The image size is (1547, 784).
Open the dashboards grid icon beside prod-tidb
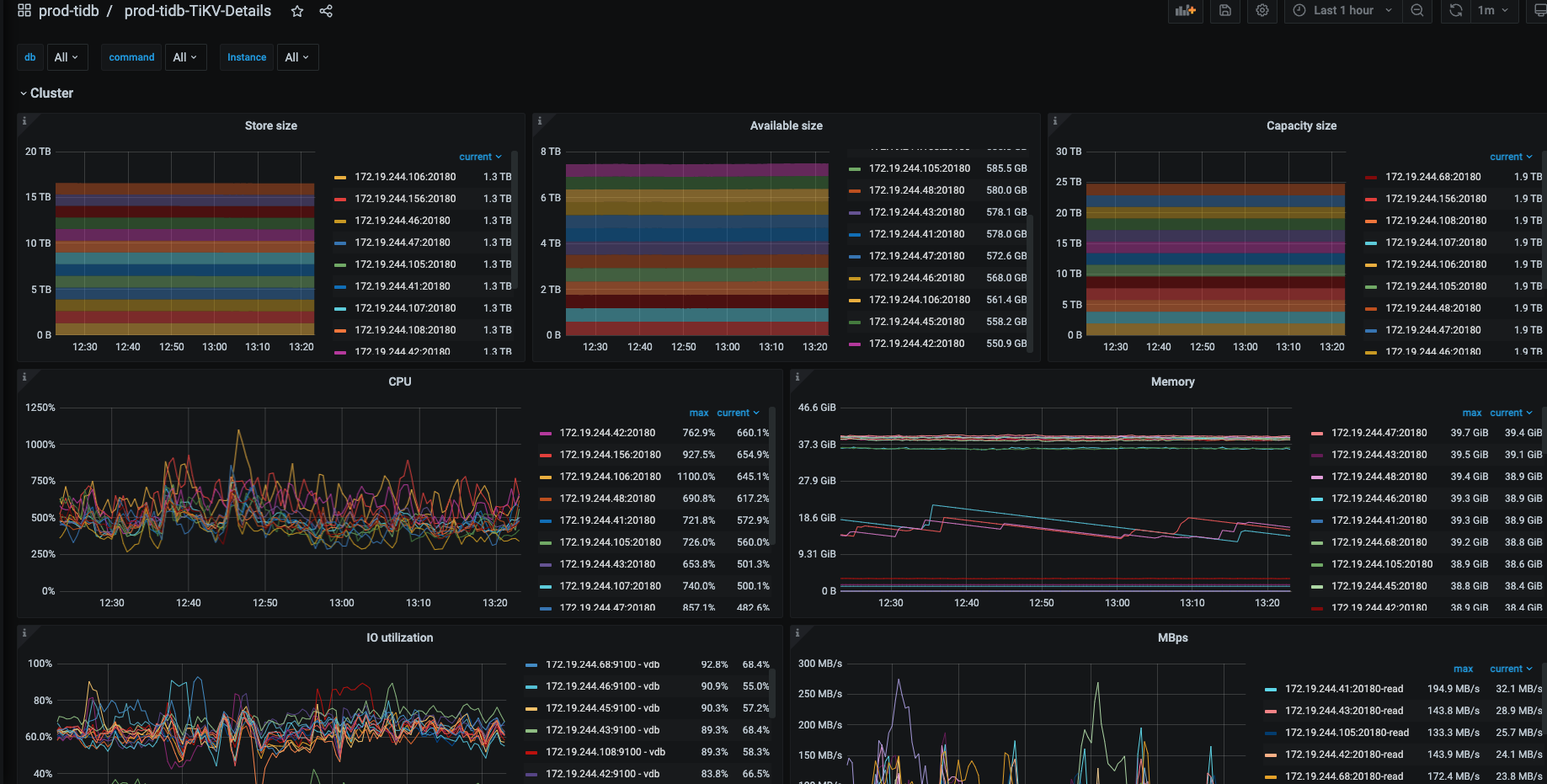pos(24,11)
